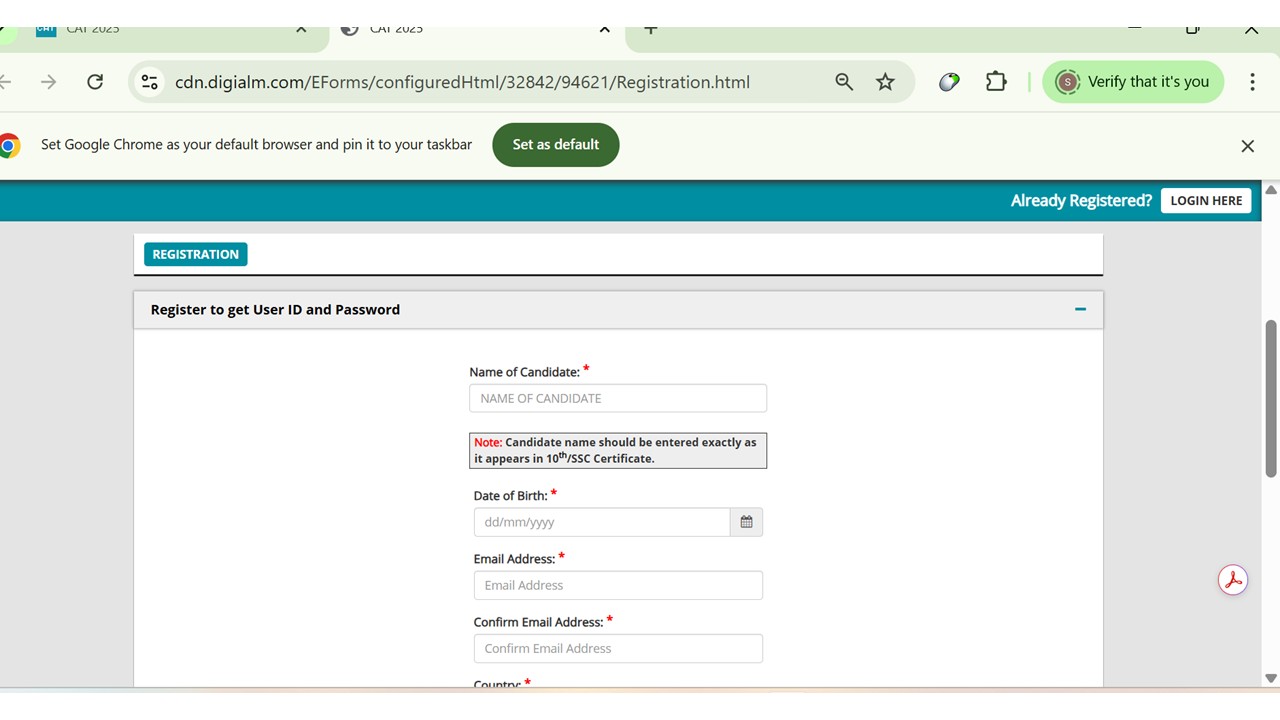Viewport: 1280px width, 720px height.
Task: Click the forward navigation arrow
Action: pyautogui.click(x=48, y=82)
